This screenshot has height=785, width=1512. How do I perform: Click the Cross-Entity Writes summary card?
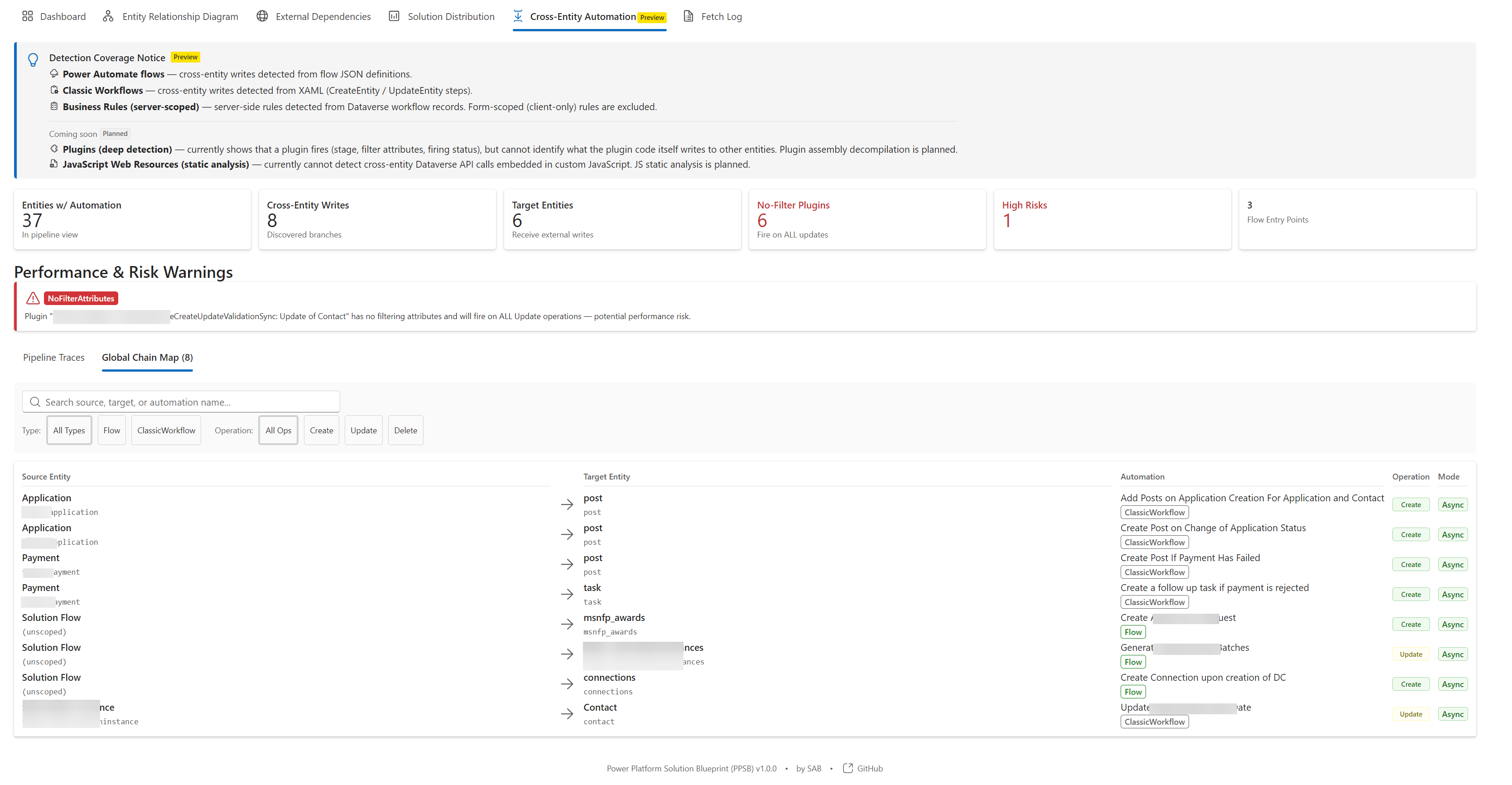point(377,219)
